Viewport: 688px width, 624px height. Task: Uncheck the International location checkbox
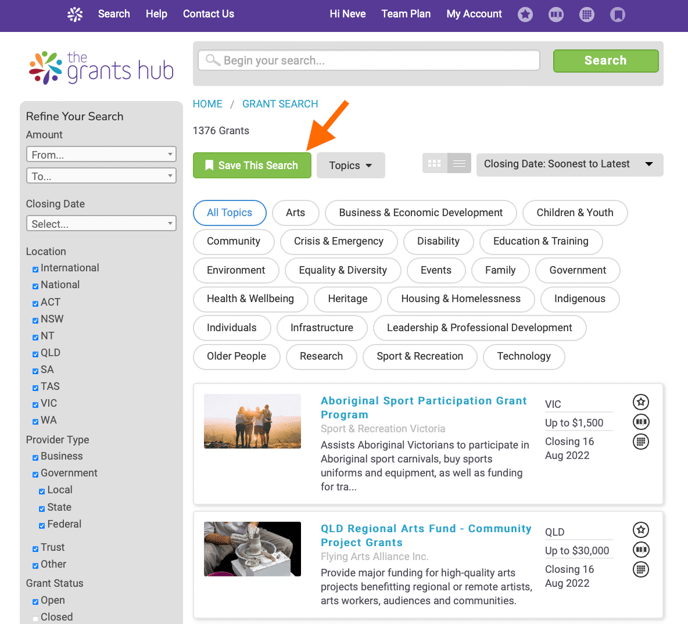36,269
